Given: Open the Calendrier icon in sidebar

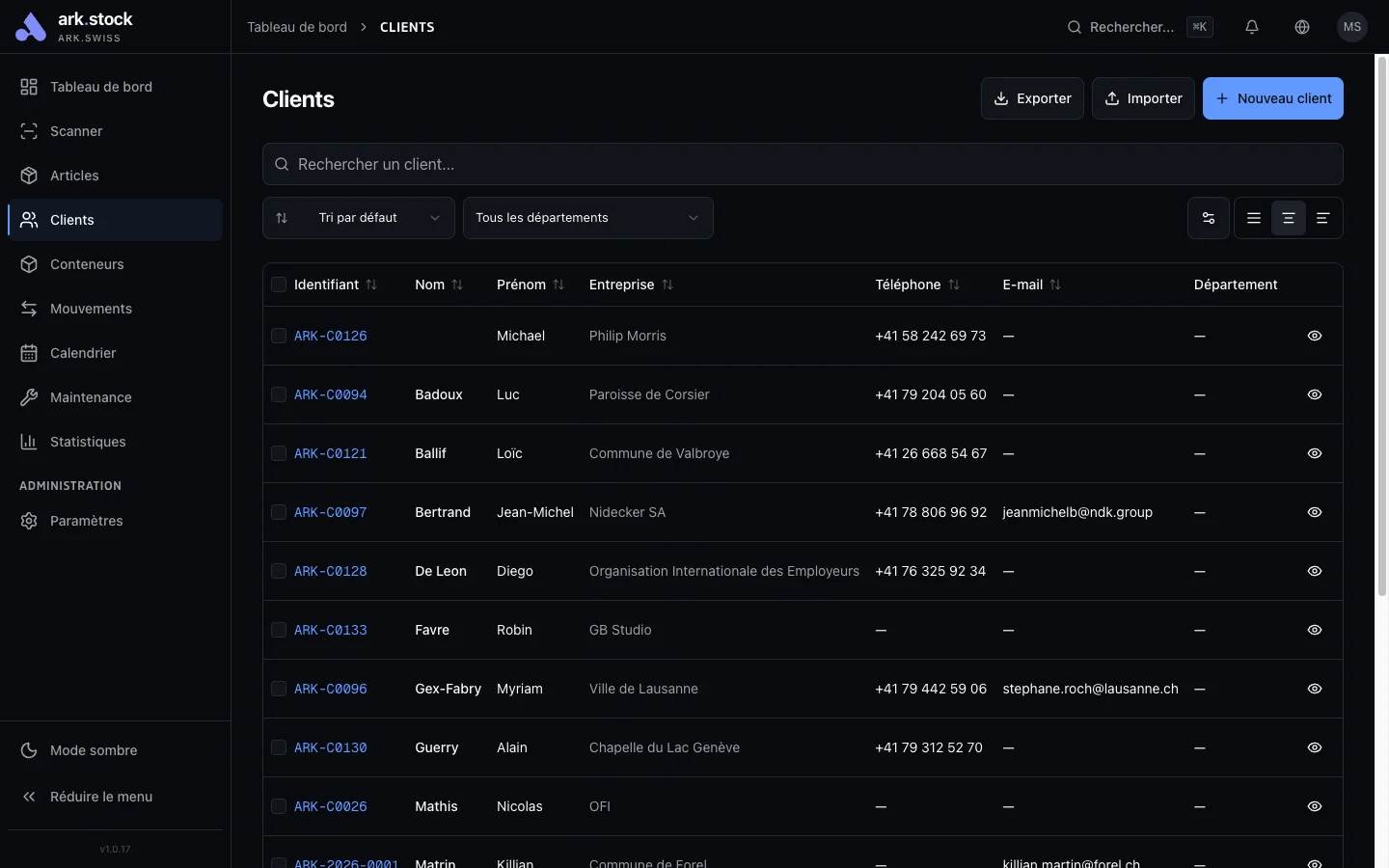Looking at the screenshot, I should pyautogui.click(x=29, y=353).
